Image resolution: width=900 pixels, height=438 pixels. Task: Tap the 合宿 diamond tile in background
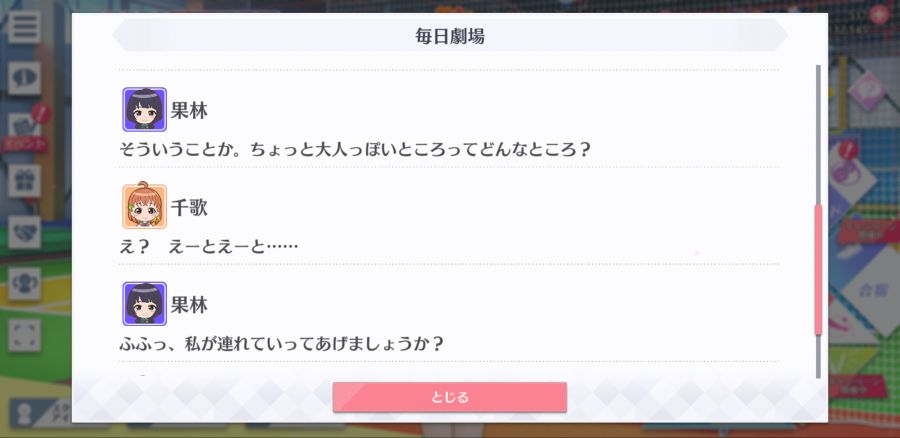click(870, 291)
